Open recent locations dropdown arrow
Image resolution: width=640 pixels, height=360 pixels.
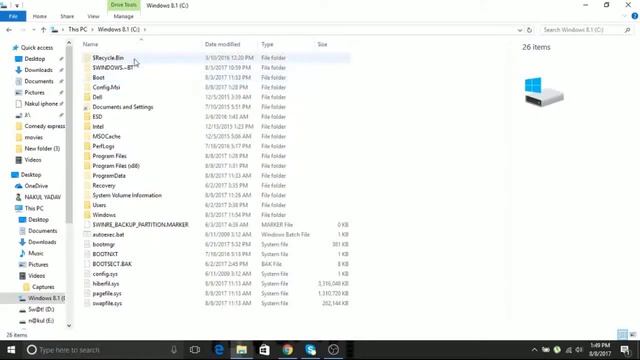pos(33,30)
